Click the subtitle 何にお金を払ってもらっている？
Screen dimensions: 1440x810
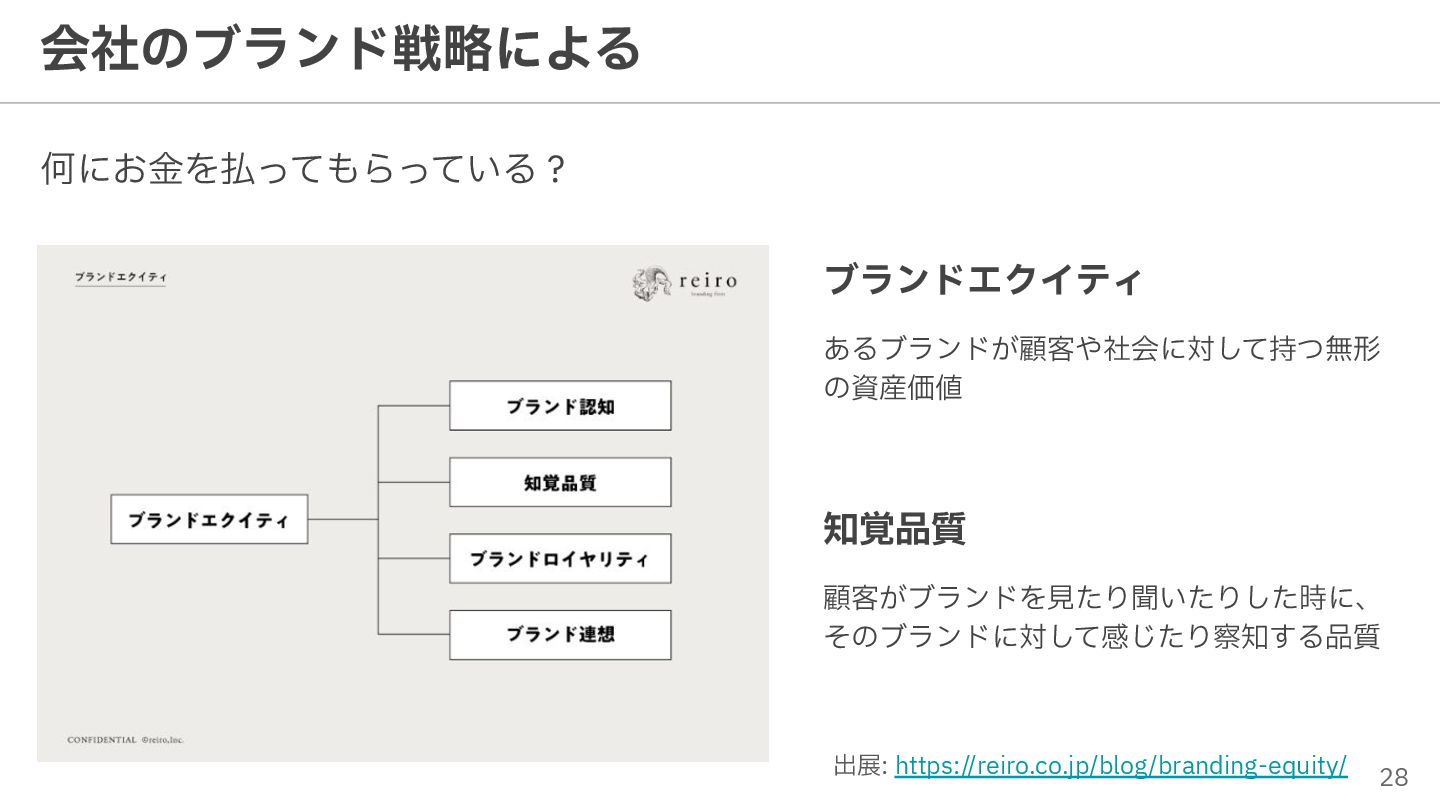click(x=305, y=168)
